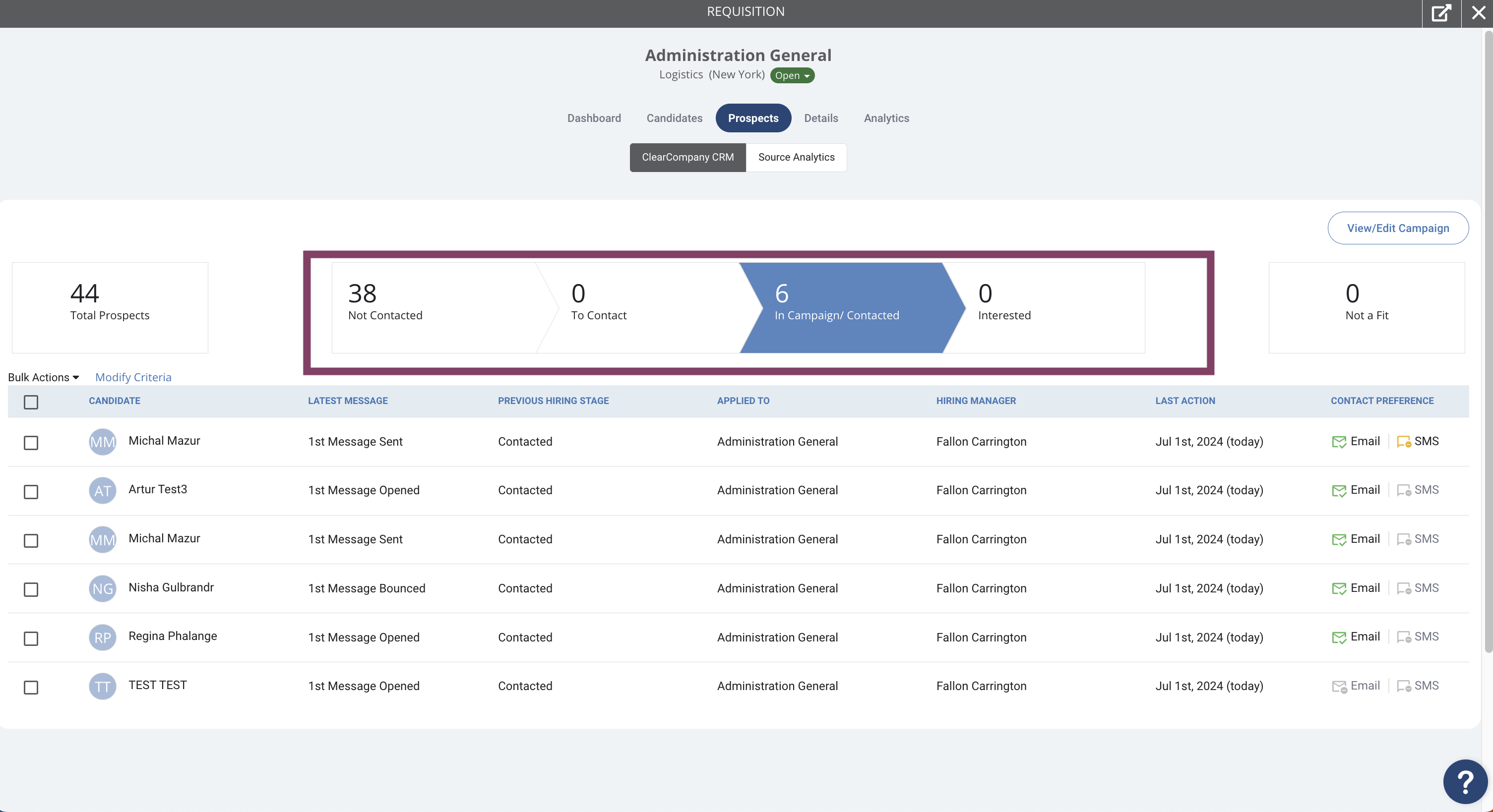Open Regina Phalange candidate name
The width and height of the screenshot is (1493, 812).
173,636
